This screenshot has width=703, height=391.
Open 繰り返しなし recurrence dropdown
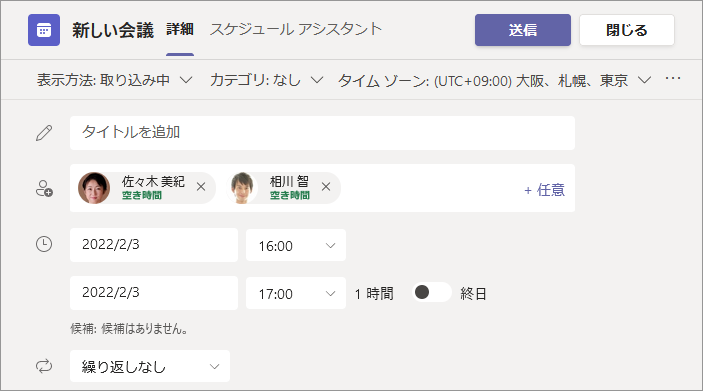(x=150, y=366)
